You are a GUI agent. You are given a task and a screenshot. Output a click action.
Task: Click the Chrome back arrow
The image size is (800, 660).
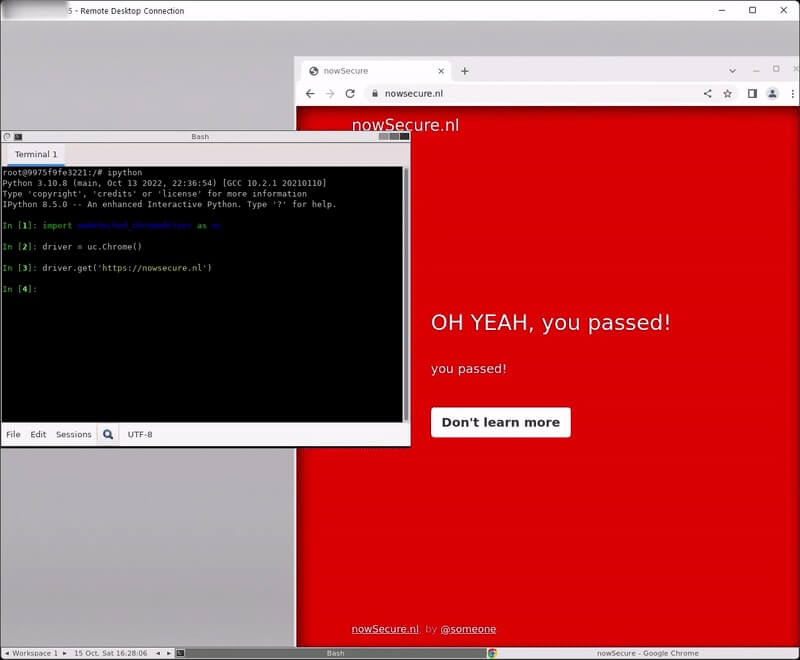tap(310, 93)
